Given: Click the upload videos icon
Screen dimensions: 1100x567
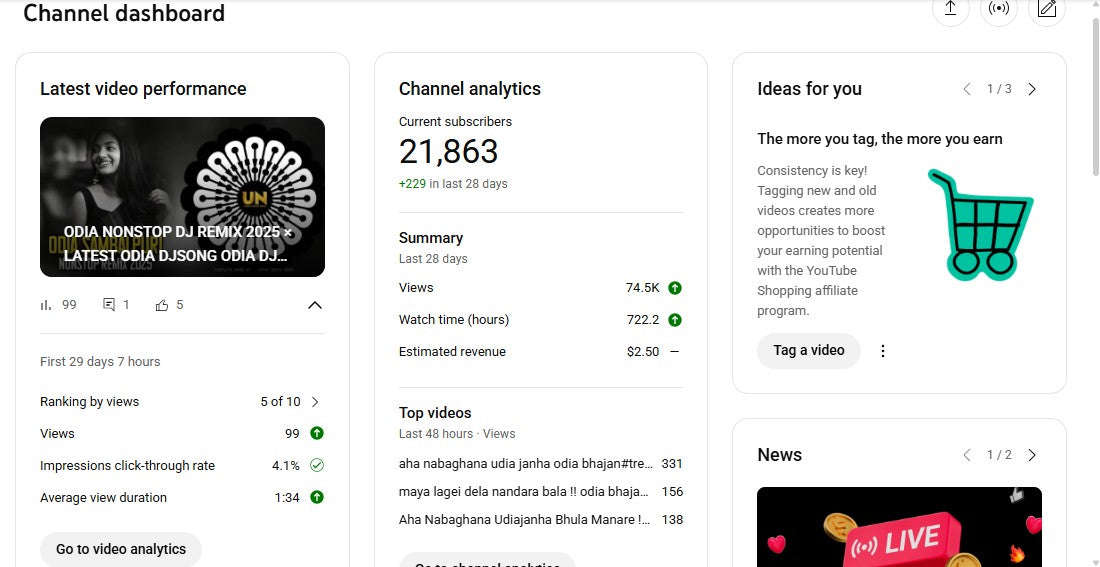Looking at the screenshot, I should [950, 9].
